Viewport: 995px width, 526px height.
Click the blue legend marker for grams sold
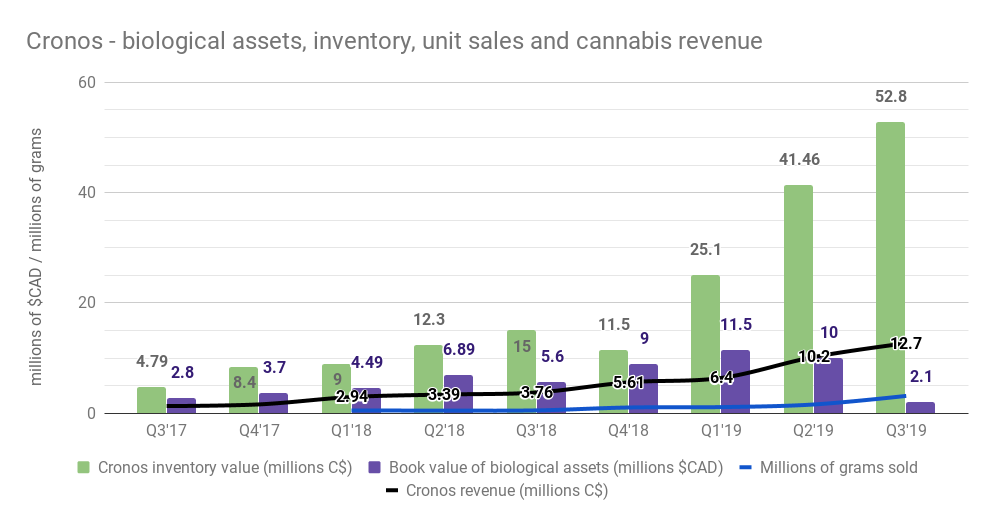[x=746, y=468]
